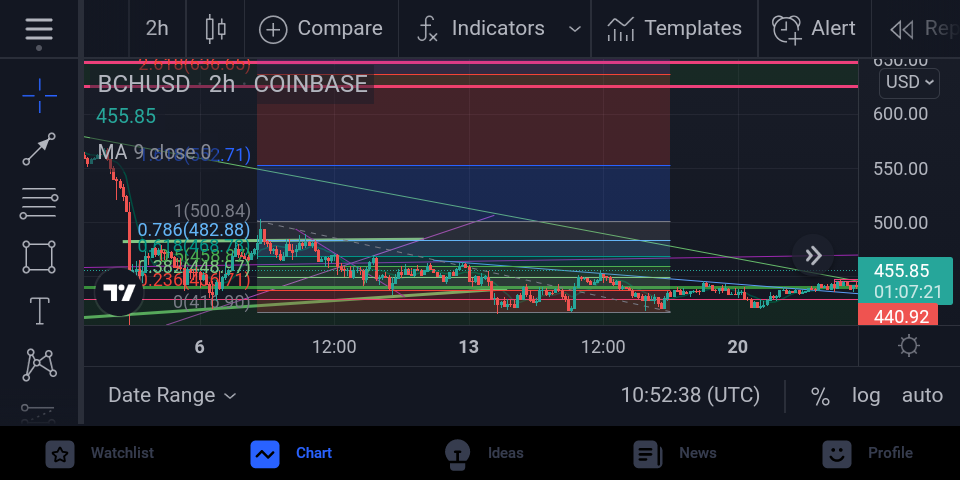Switch to the Ideas tab
The image size is (960, 480).
tap(484, 454)
